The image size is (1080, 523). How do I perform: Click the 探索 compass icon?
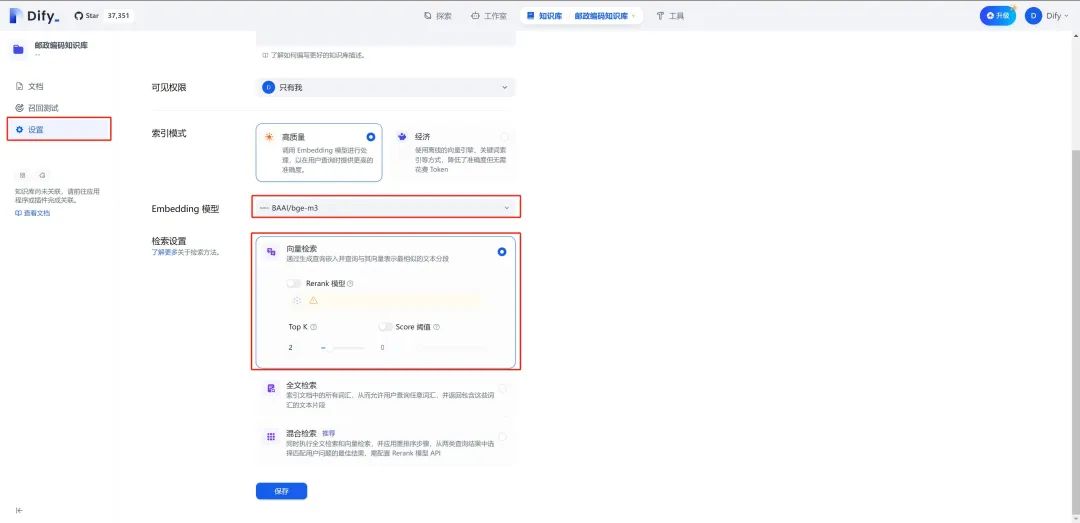(428, 15)
